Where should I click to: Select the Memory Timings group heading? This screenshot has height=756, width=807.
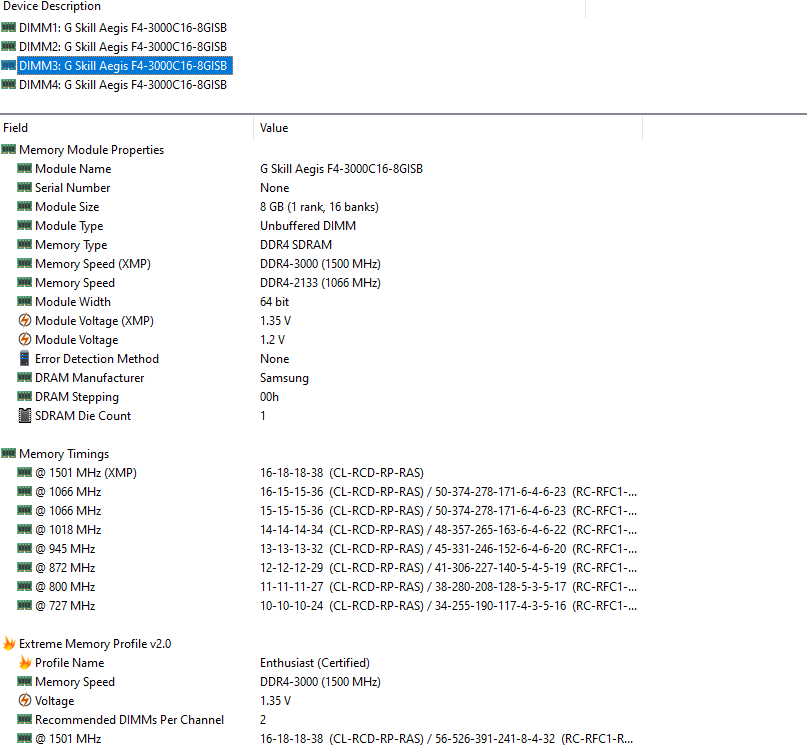(x=64, y=454)
